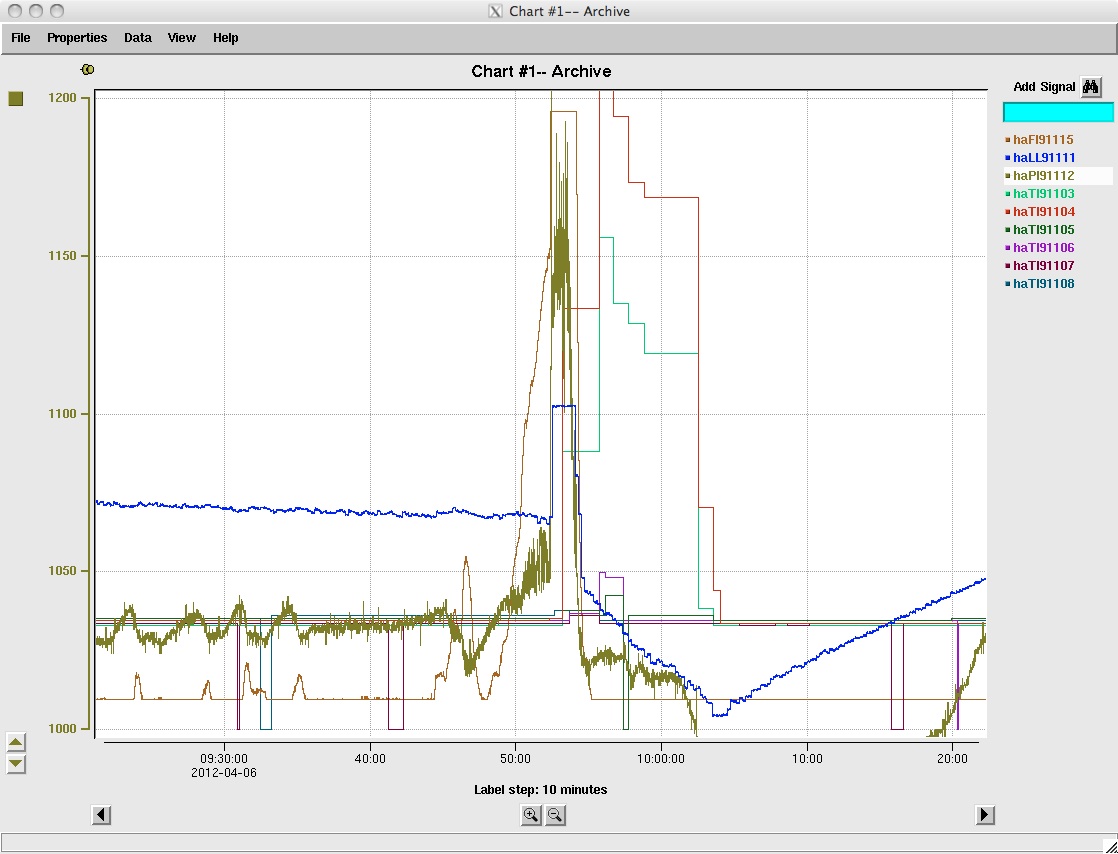Click the chart title Chart #1-- Archive
Viewport: 1118px width, 854px height.
point(541,71)
